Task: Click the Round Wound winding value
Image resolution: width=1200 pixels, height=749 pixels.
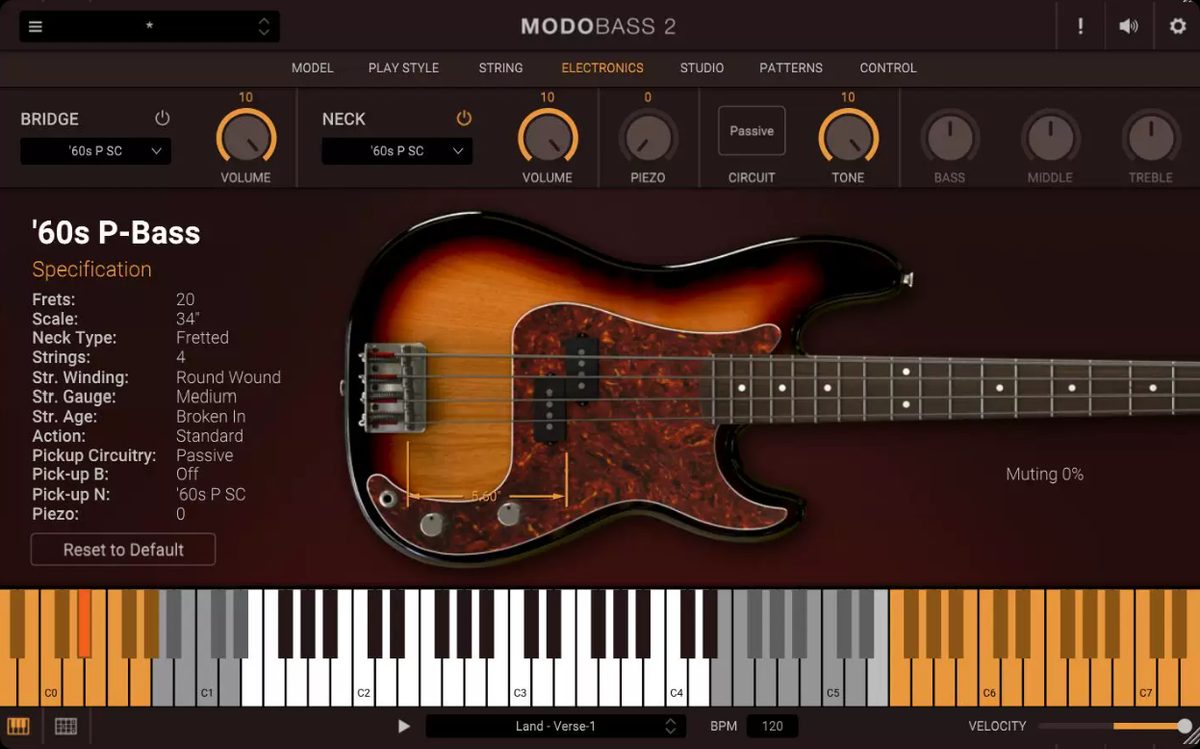Action: click(x=228, y=377)
